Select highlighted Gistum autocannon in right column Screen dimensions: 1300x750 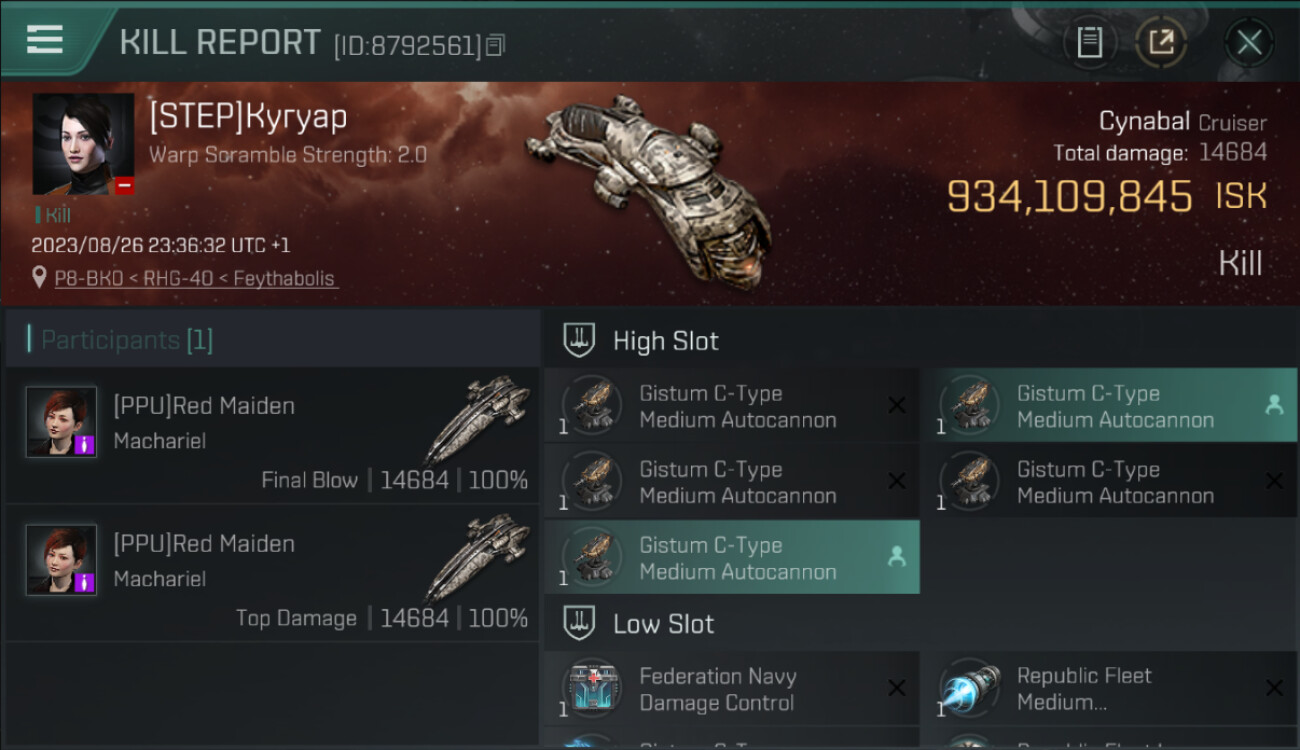pos(1109,406)
